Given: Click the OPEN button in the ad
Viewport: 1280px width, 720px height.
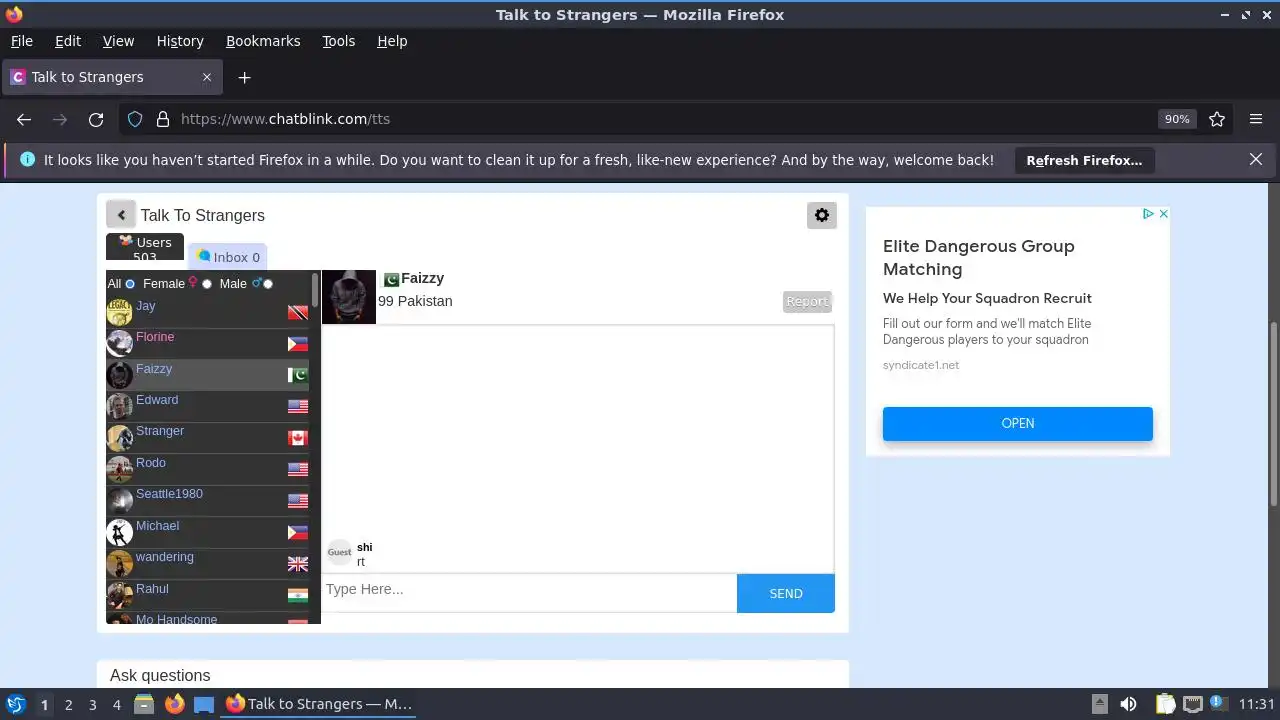Looking at the screenshot, I should tap(1018, 423).
